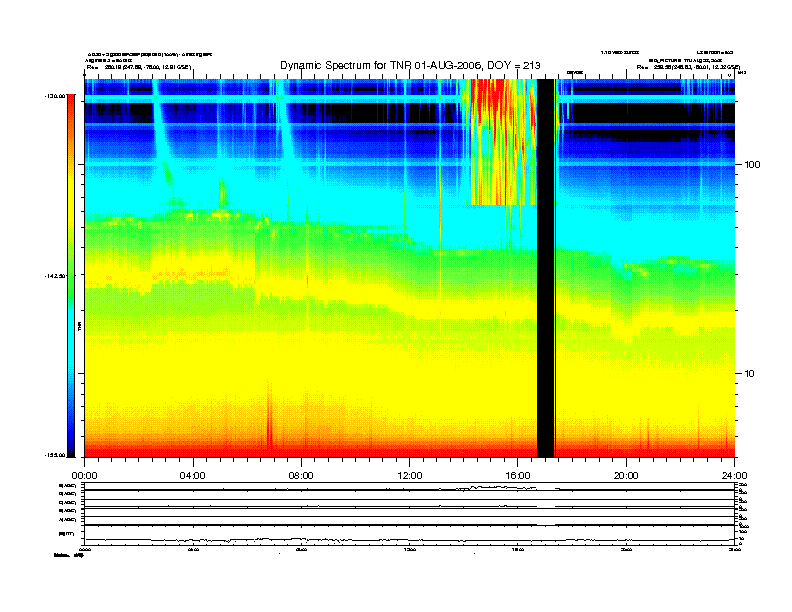Click the '24:00' time axis label
Viewport: 792px width, 612px height.
[x=734, y=476]
